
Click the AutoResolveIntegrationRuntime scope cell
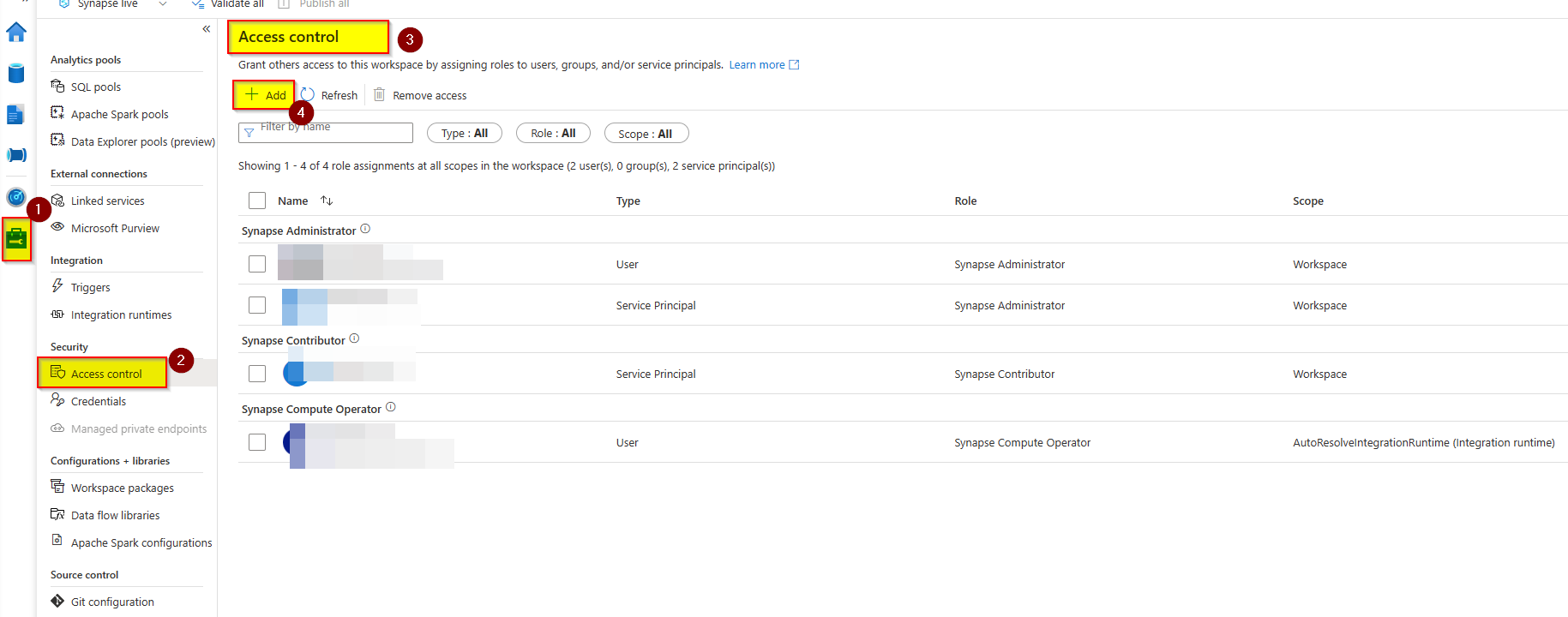tap(1423, 443)
